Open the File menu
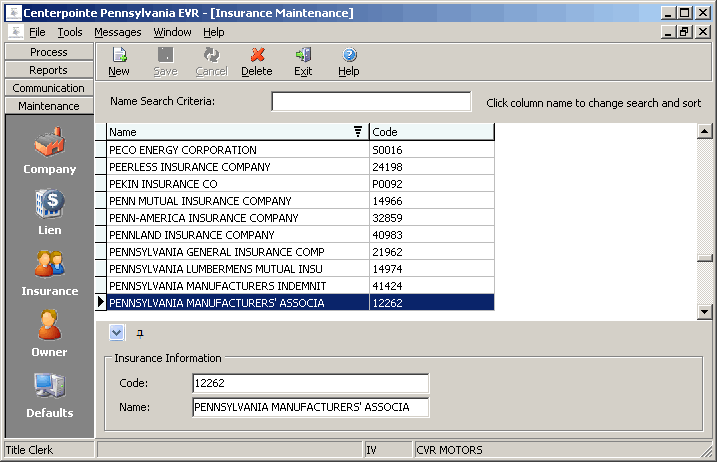Image resolution: width=717 pixels, height=462 pixels. coord(37,32)
